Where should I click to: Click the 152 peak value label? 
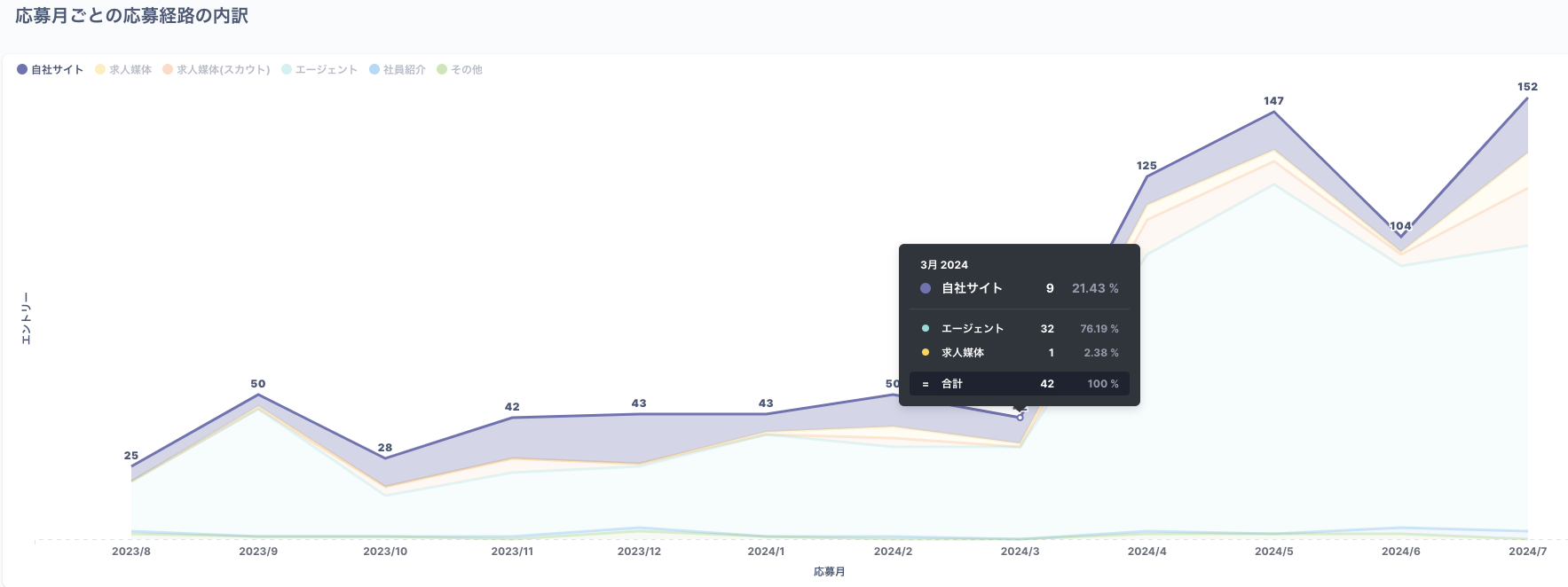coord(1527,87)
